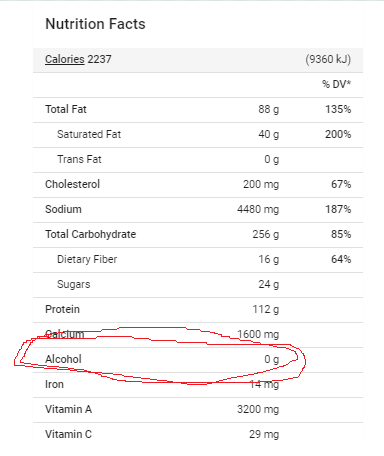The height and width of the screenshot is (456, 384).
Task: Click the underlined Calories link
Action: tap(65, 59)
